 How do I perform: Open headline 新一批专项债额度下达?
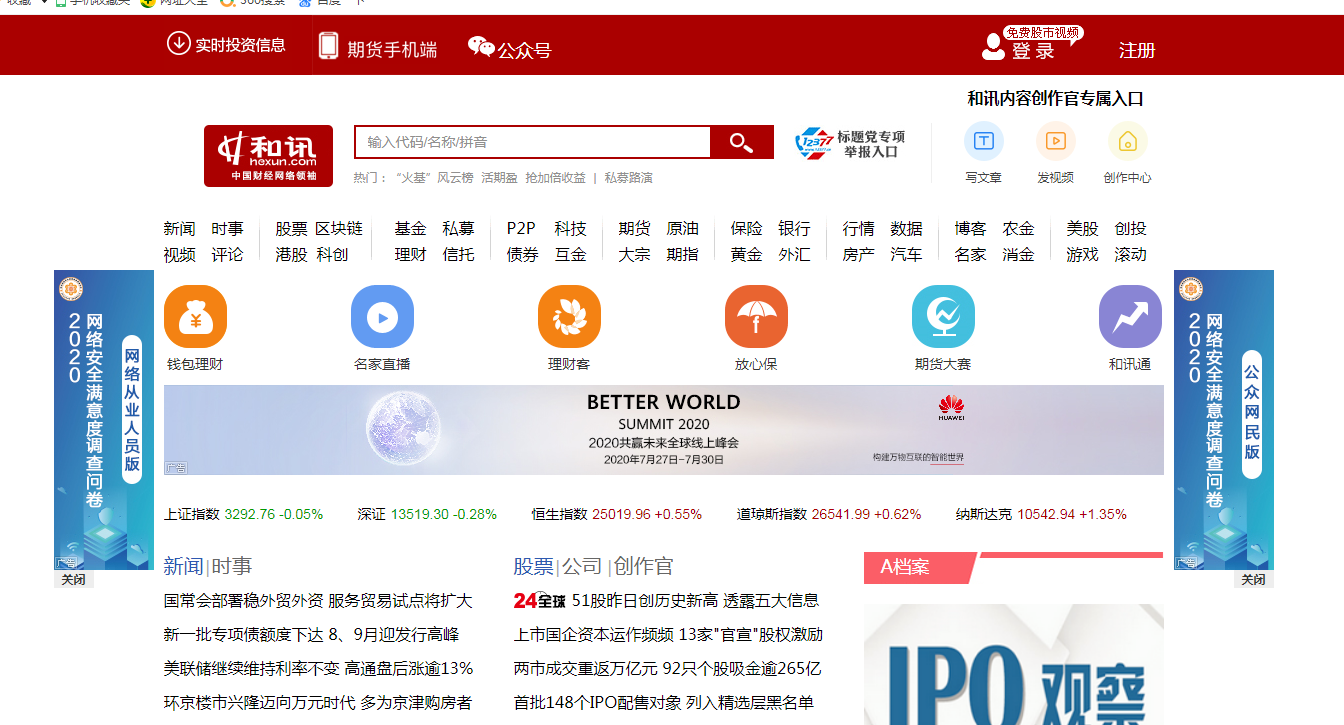click(311, 634)
